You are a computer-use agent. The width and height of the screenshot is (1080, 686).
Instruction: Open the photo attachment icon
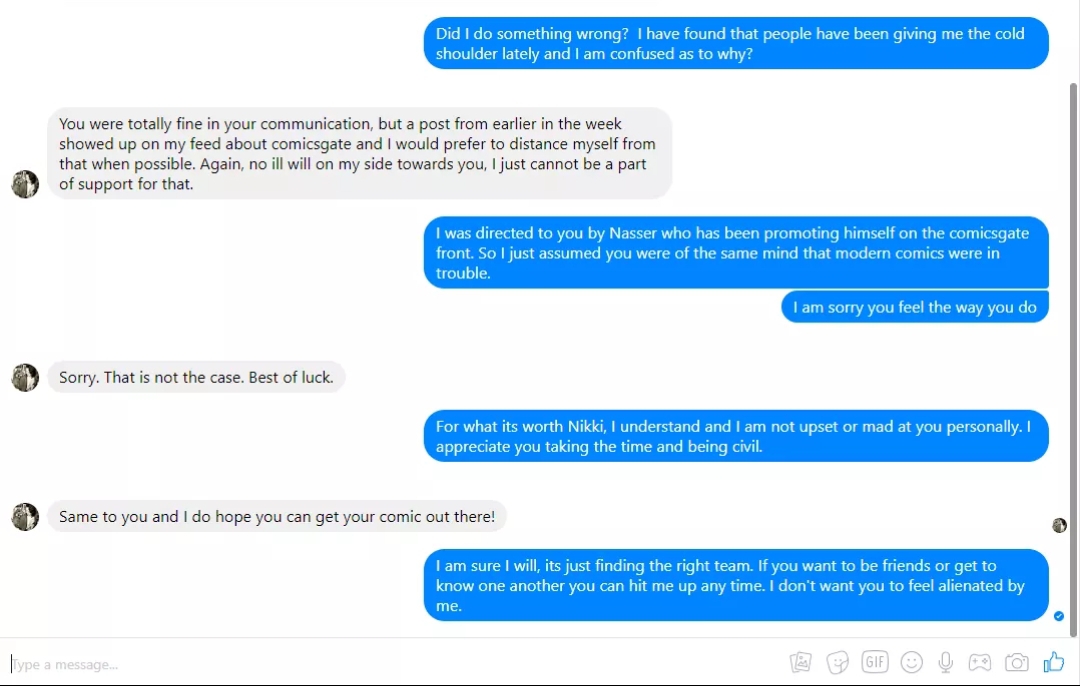(x=800, y=663)
